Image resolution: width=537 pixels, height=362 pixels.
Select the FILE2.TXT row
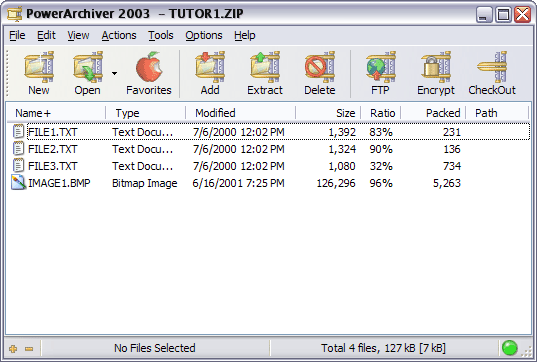pyautogui.click(x=268, y=149)
